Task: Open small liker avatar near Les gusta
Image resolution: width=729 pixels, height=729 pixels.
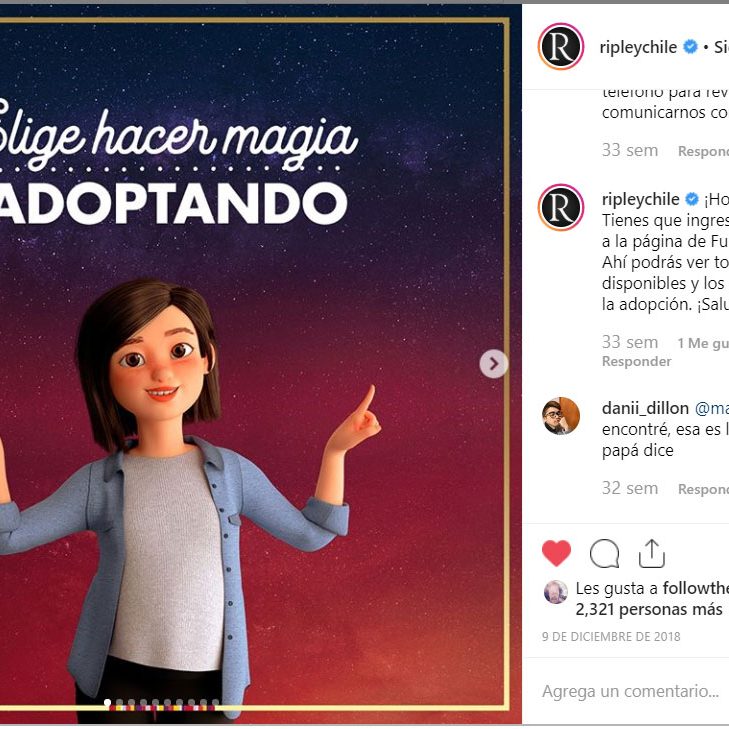Action: click(x=556, y=592)
